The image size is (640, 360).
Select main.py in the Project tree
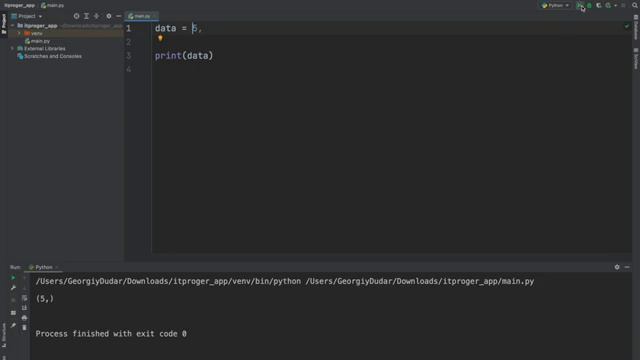click(x=37, y=41)
